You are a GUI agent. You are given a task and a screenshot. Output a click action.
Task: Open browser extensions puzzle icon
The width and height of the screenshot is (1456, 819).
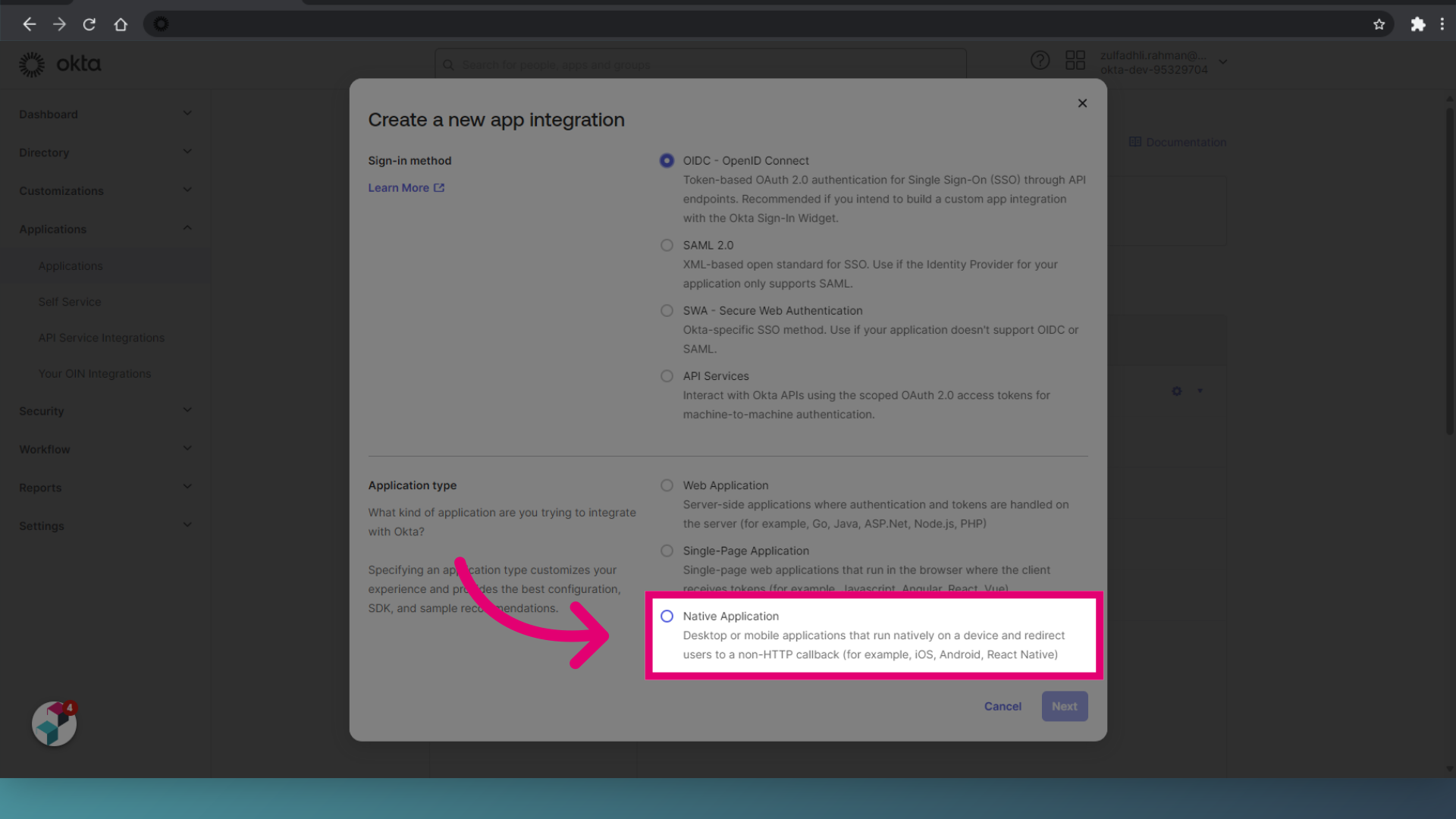1417,24
